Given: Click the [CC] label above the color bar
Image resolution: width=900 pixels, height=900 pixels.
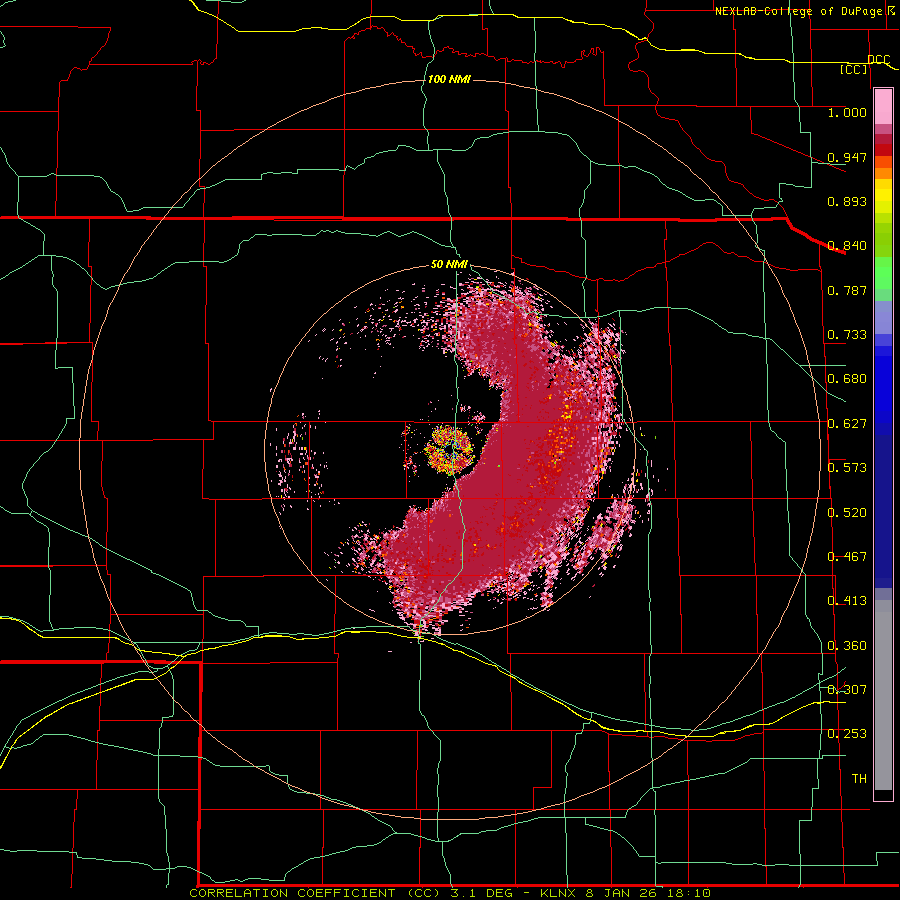Looking at the screenshot, I should click(x=854, y=69).
